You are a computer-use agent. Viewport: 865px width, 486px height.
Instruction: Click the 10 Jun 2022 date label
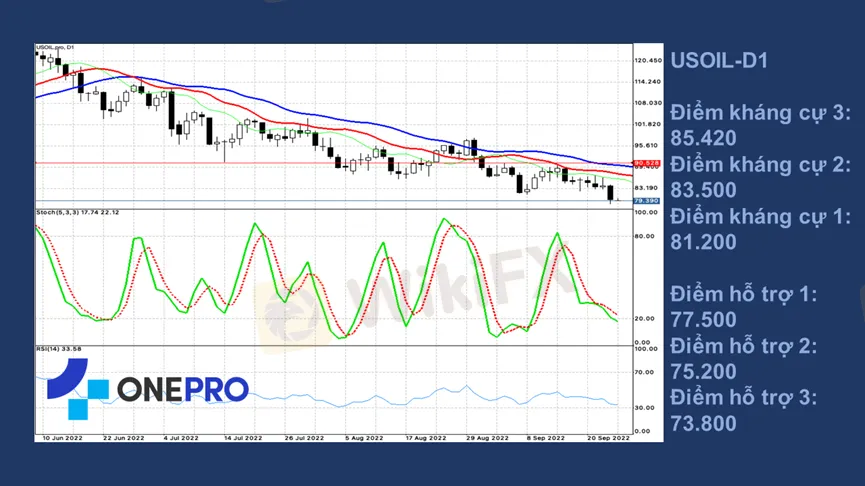pyautogui.click(x=62, y=438)
